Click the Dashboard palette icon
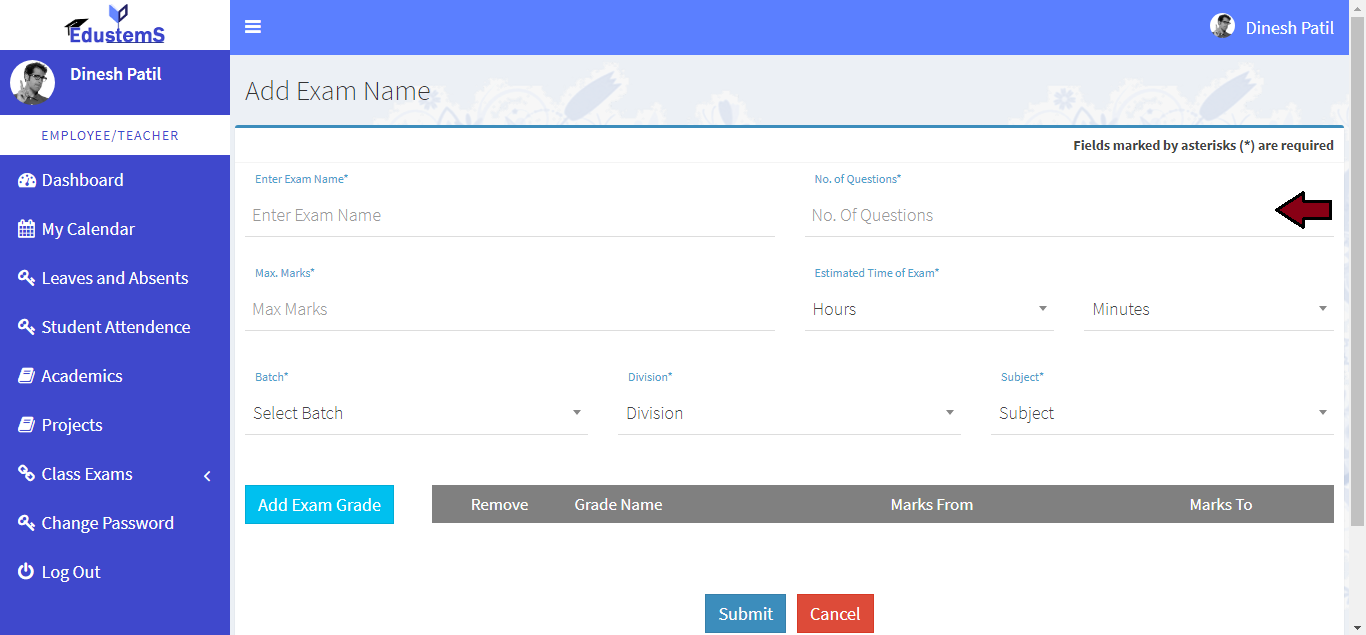Screen dimensions: 1366x635 tap(27, 181)
